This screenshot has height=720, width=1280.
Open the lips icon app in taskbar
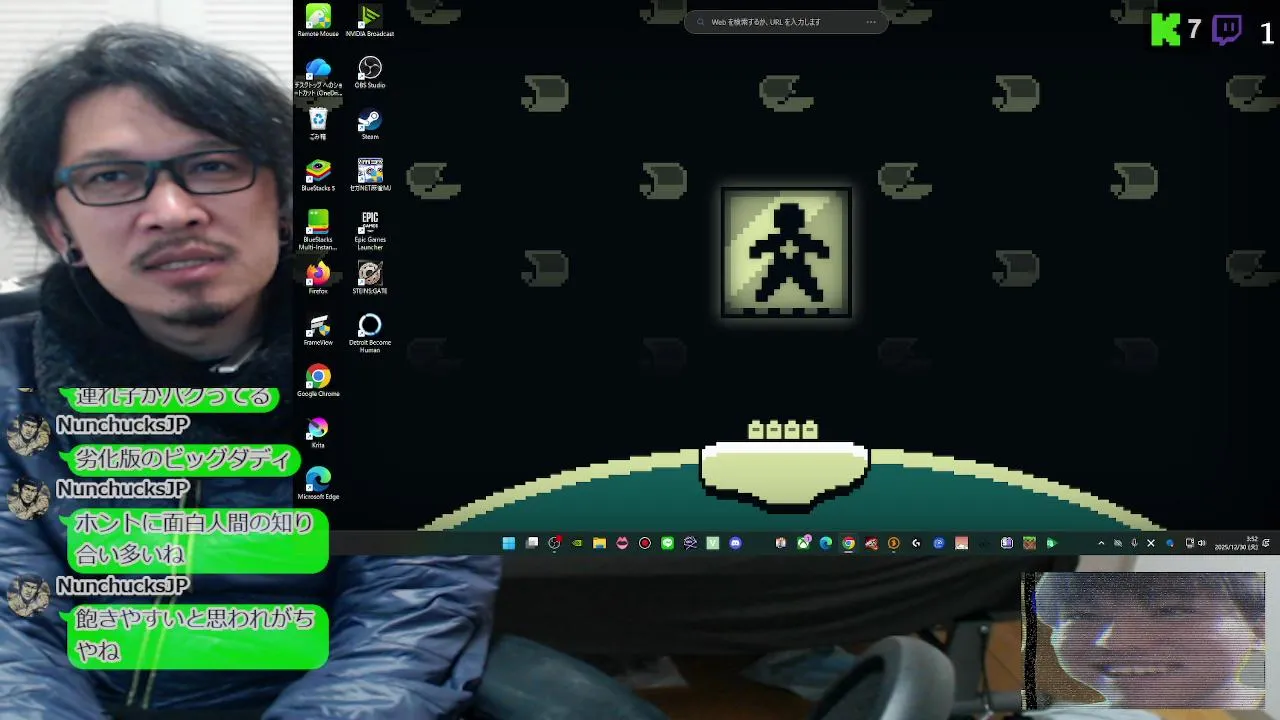(622, 543)
